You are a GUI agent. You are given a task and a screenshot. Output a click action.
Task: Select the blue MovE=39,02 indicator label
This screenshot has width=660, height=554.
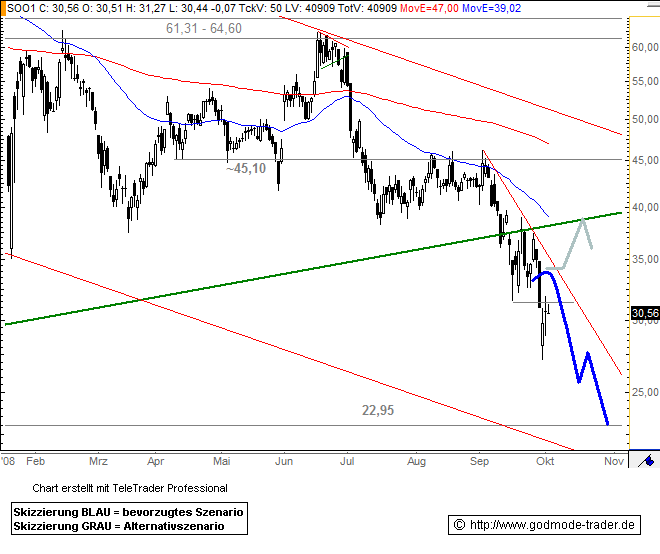491,8
